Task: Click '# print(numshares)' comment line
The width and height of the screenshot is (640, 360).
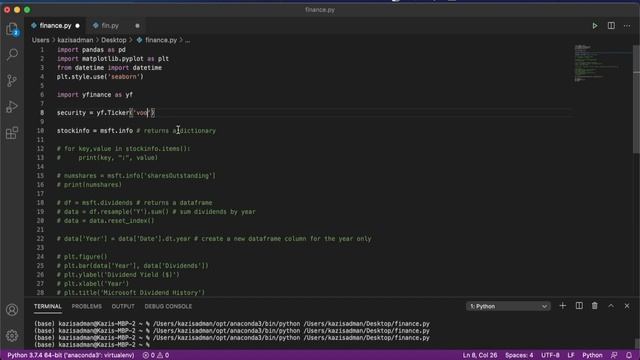Action: 89,185
